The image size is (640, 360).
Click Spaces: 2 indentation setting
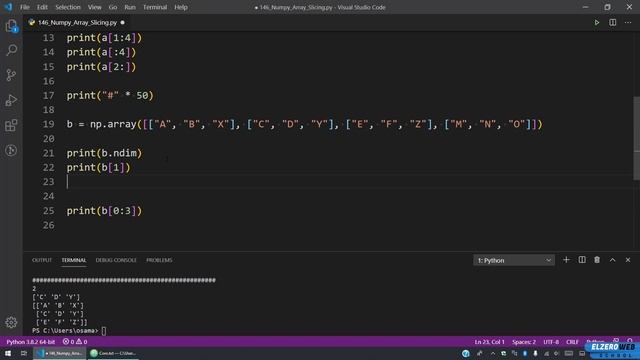[524, 342]
